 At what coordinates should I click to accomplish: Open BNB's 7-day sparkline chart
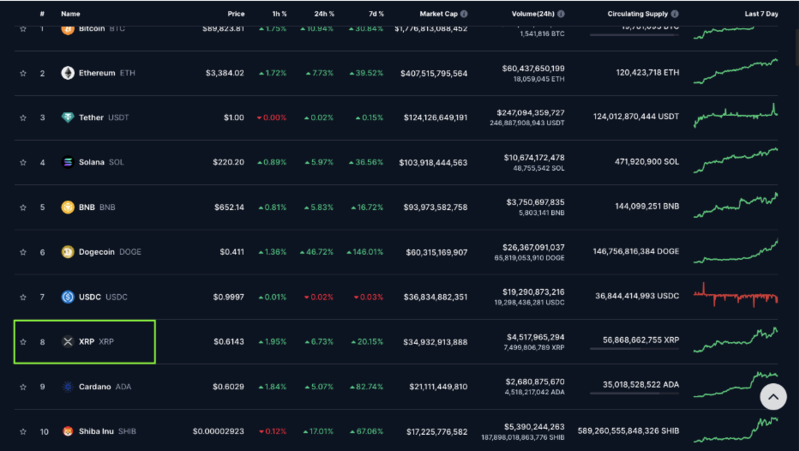coord(735,205)
